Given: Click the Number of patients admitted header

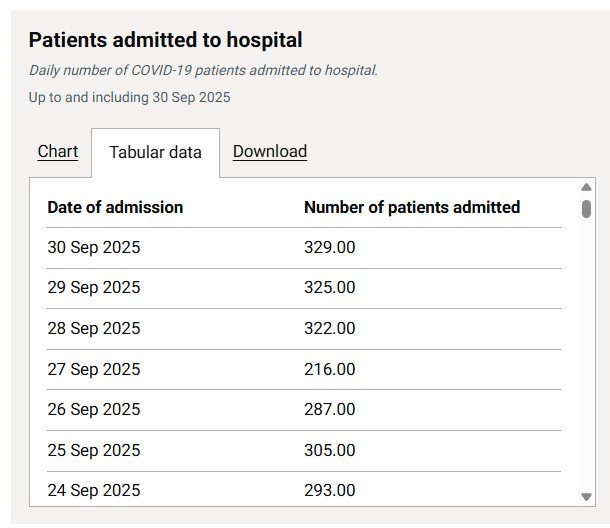Looking at the screenshot, I should click(x=412, y=207).
